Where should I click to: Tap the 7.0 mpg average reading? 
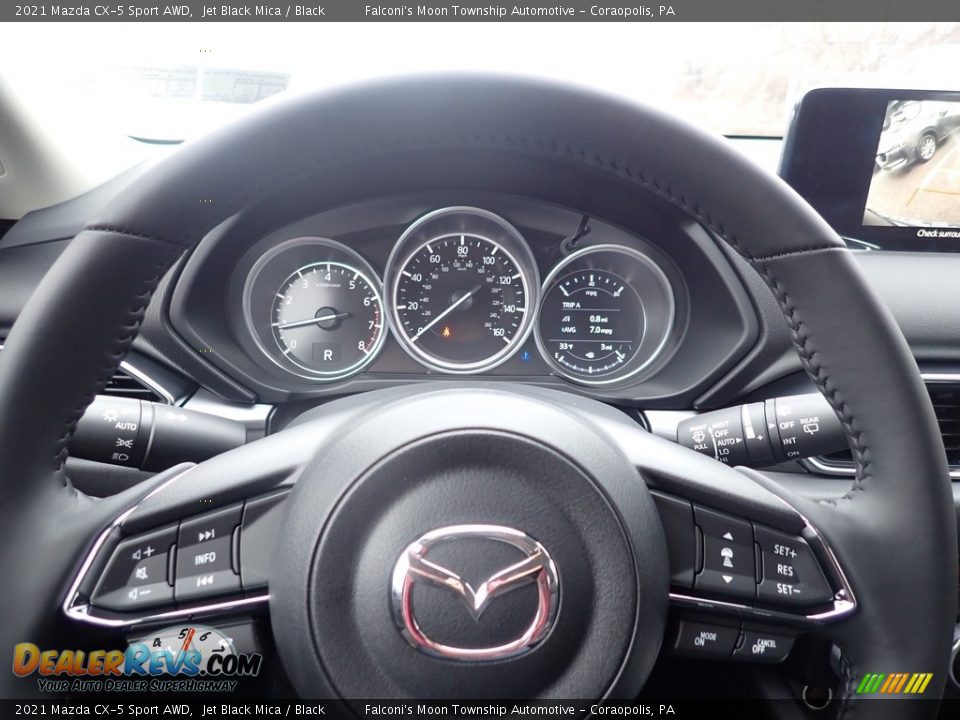601,330
